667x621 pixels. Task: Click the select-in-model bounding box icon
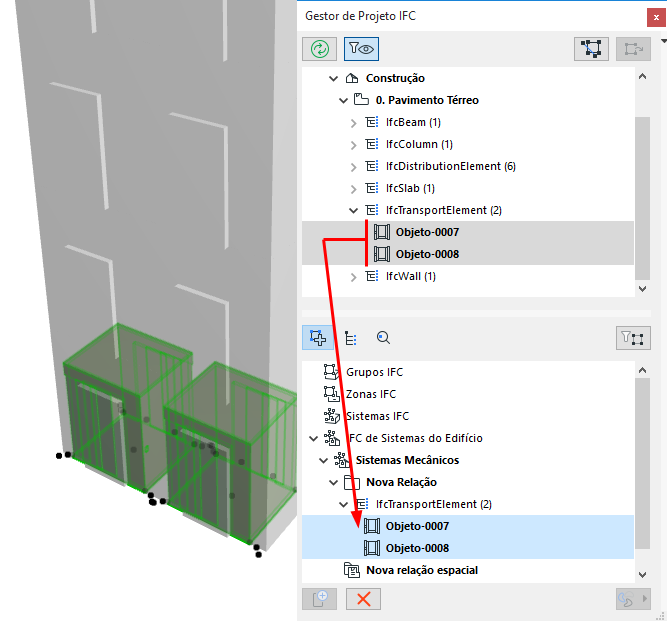coord(591,49)
